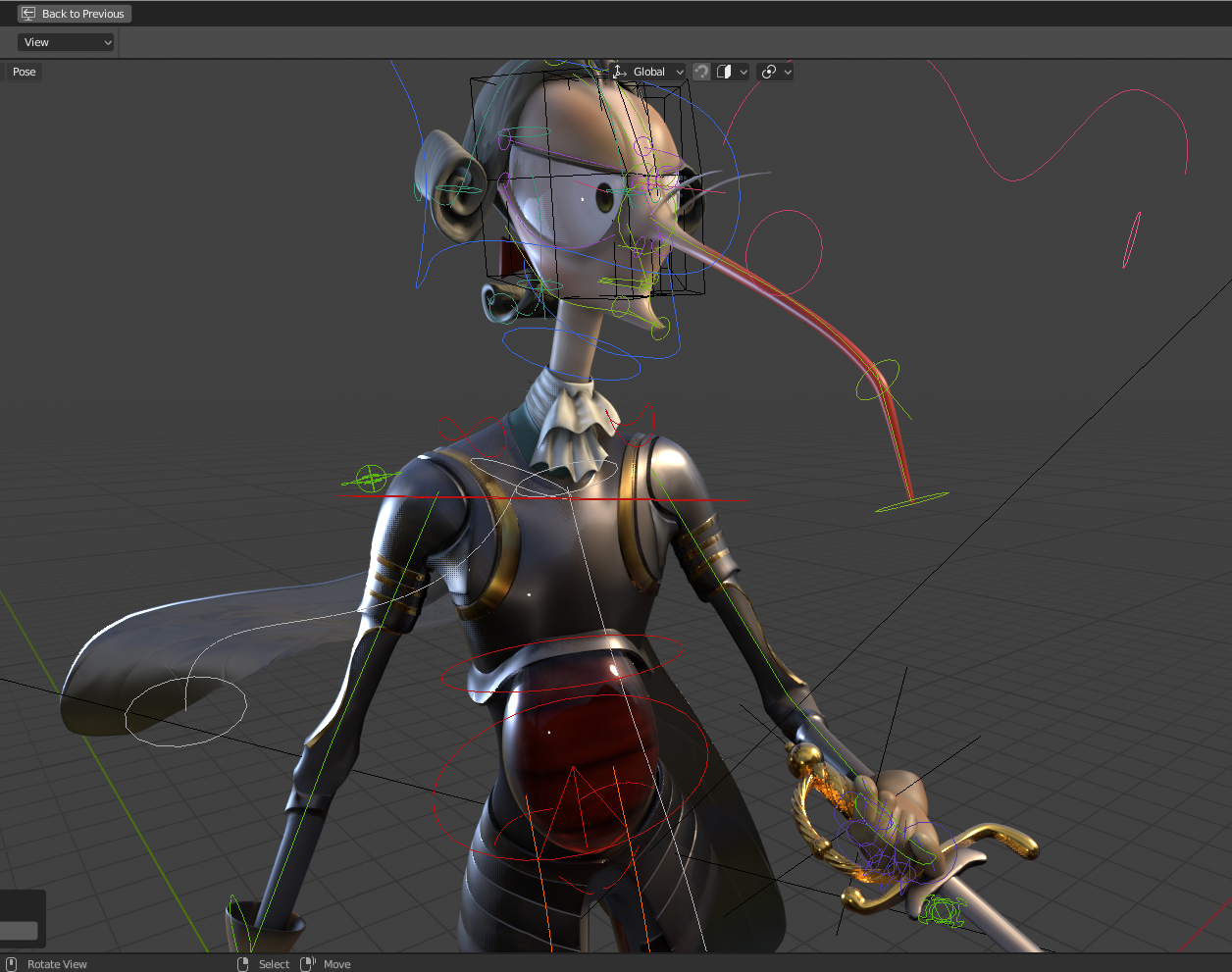Click the Move status text
Screen dimensions: 1232x972
point(336,964)
